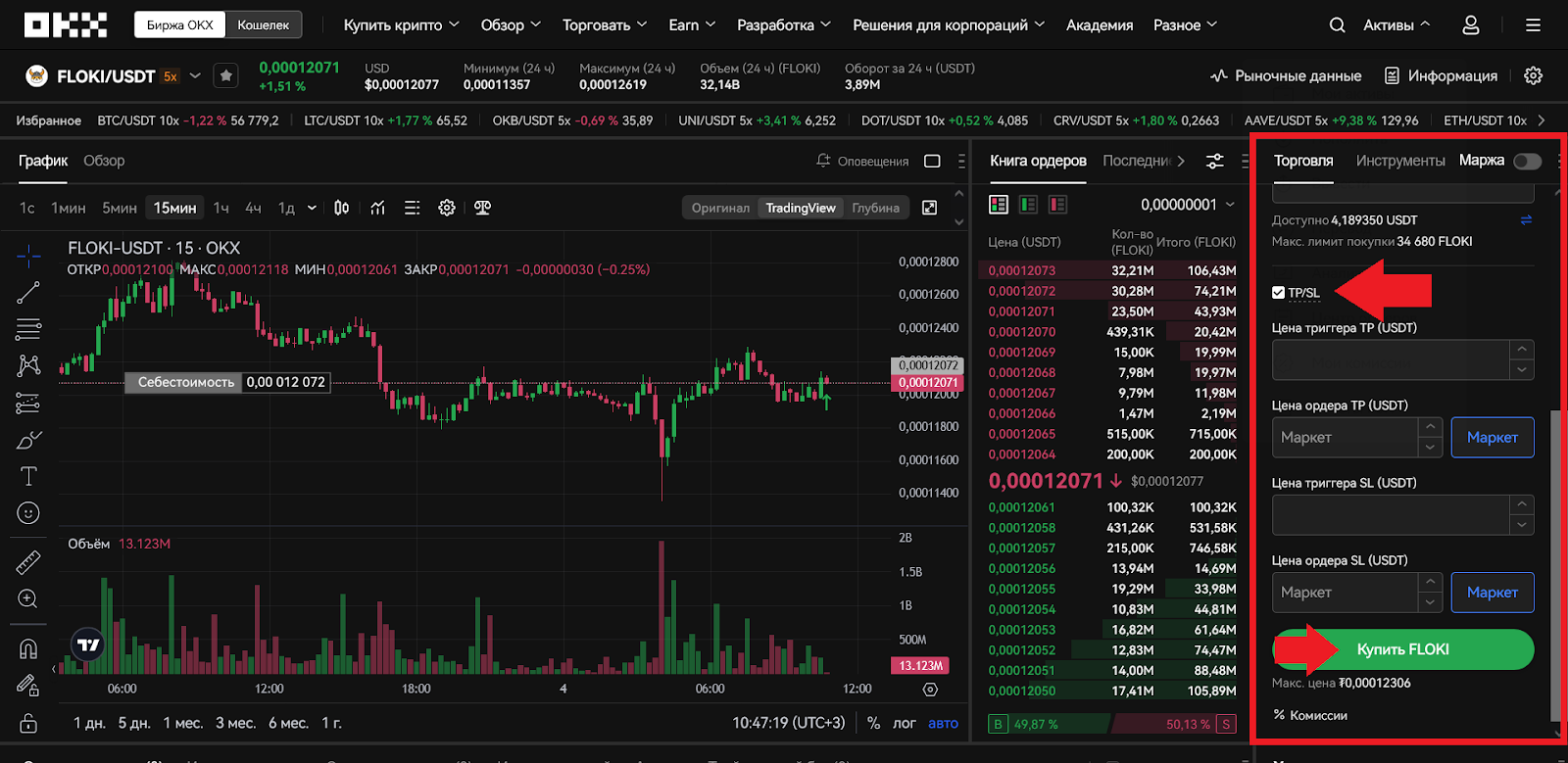Uncheck the TP/SL checkbox
This screenshot has width=1568, height=763.
1278,292
